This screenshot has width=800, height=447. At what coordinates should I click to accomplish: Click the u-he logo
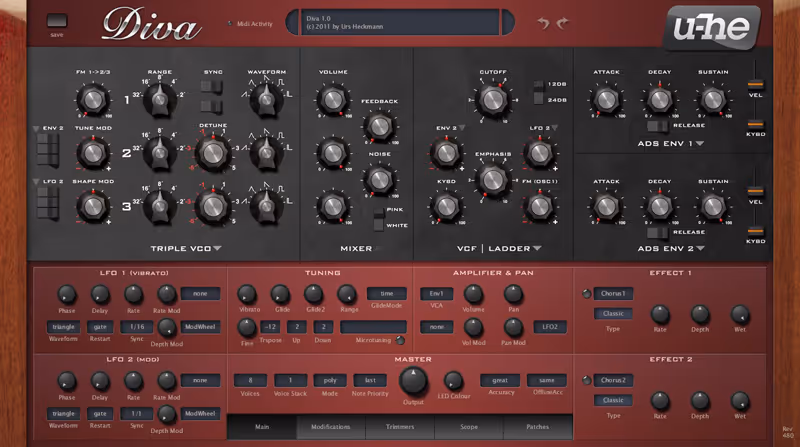click(709, 25)
